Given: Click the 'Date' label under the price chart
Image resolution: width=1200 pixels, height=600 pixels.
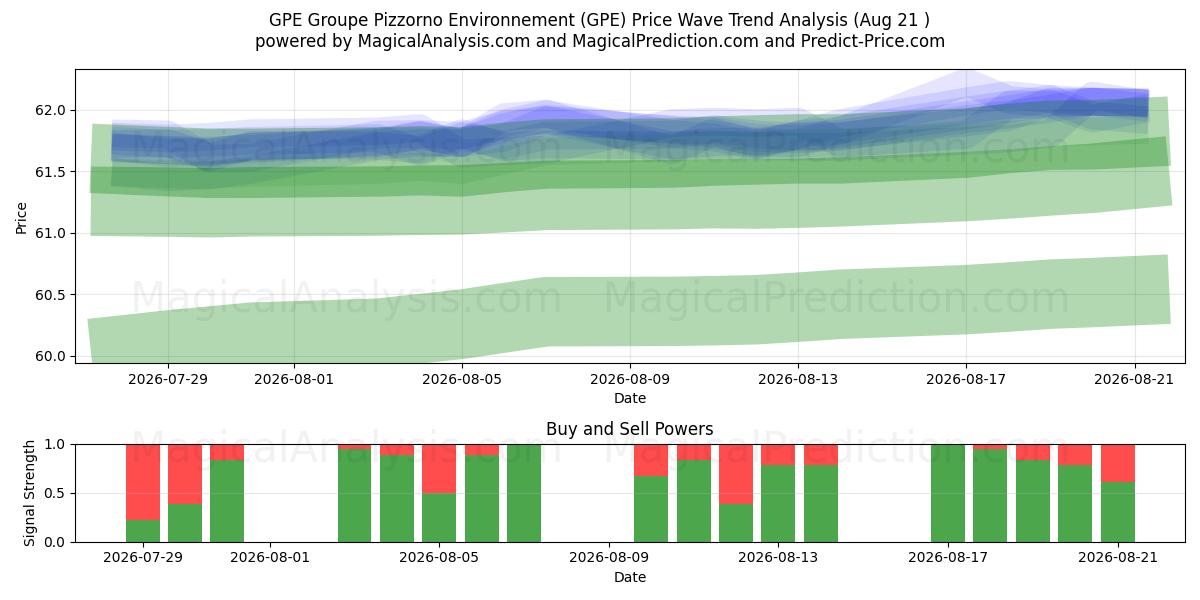Looking at the screenshot, I should click(630, 398).
